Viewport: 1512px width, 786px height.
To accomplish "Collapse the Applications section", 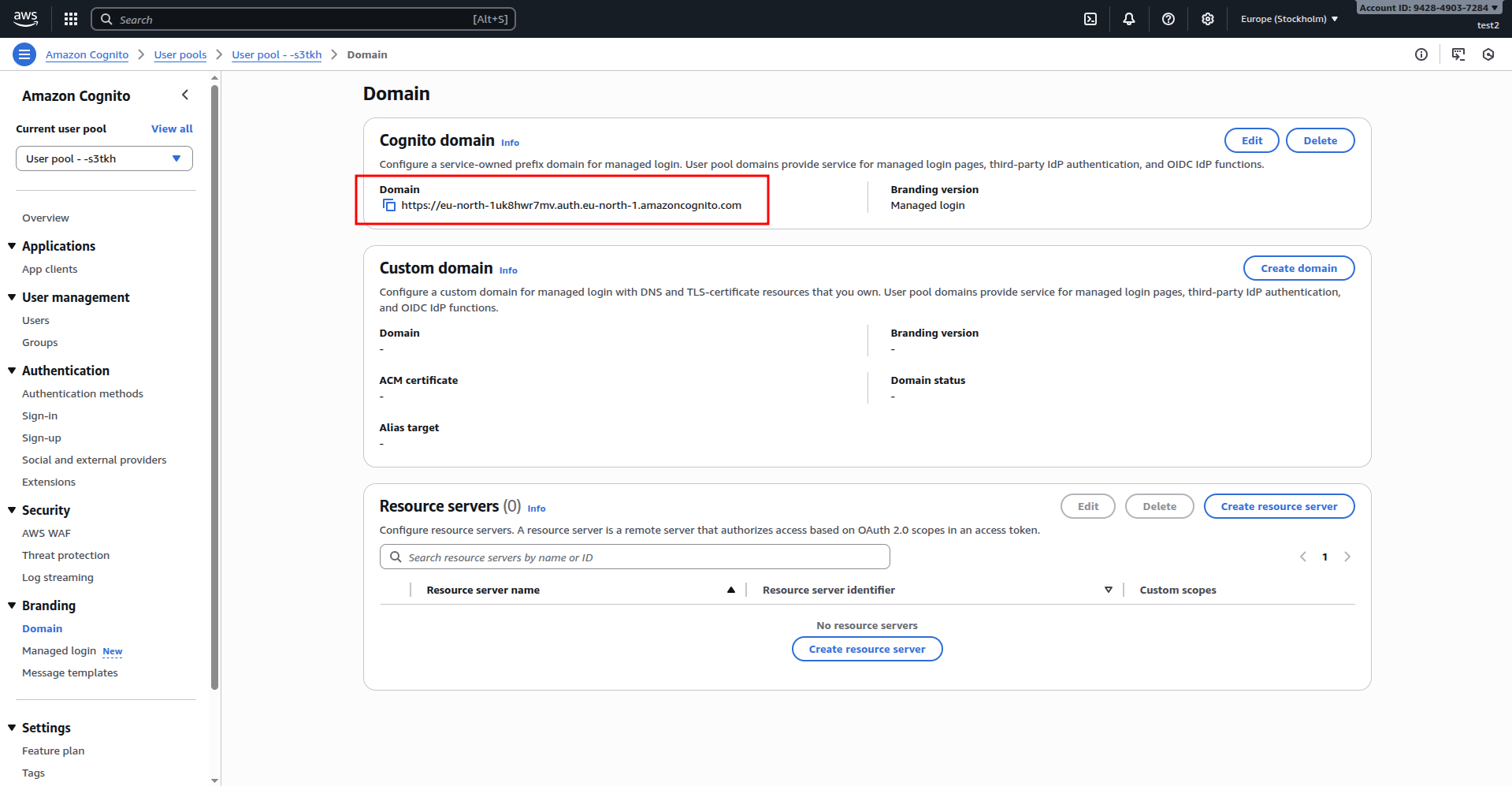I will pos(12,246).
